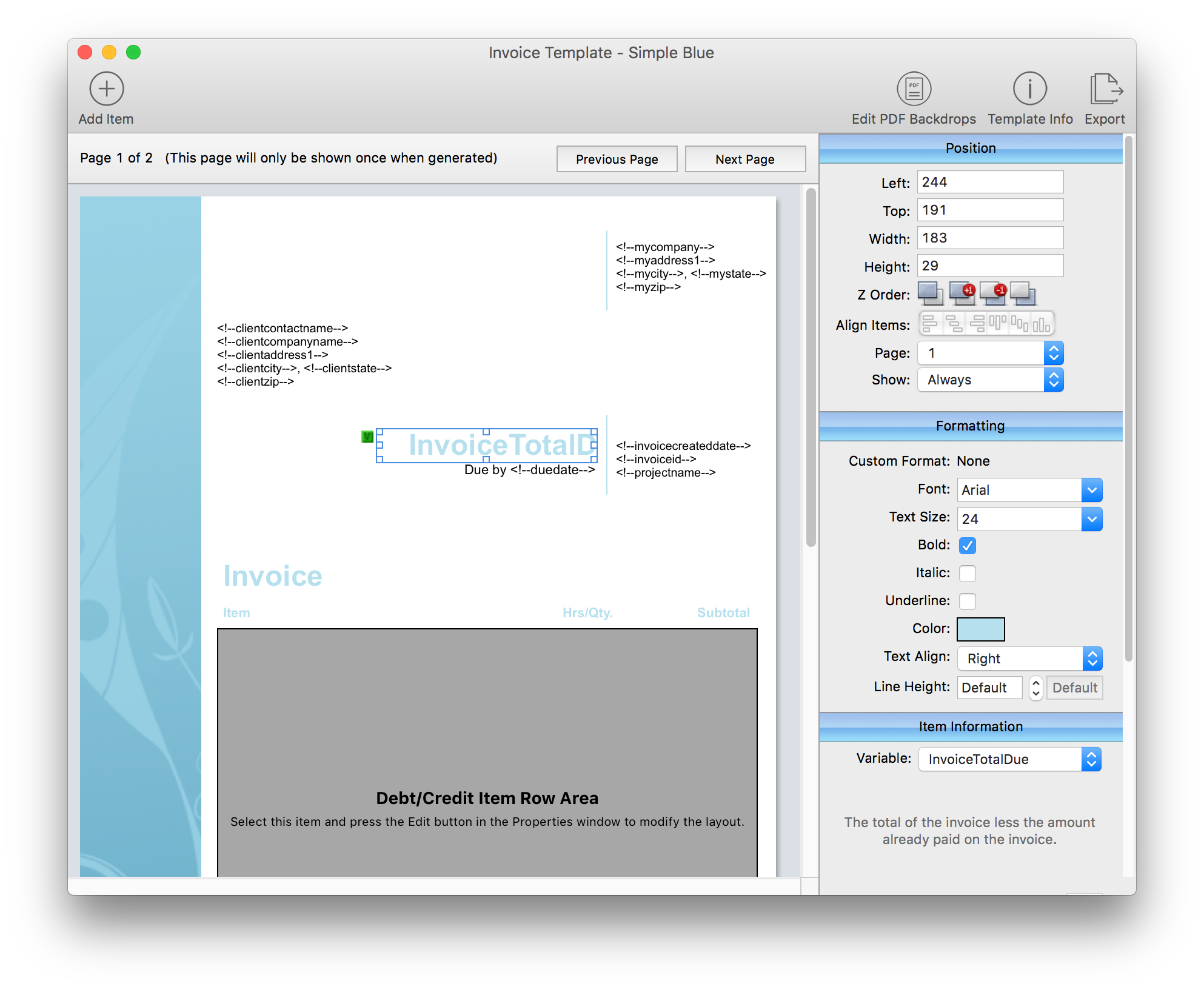Align items to top edges

(997, 324)
